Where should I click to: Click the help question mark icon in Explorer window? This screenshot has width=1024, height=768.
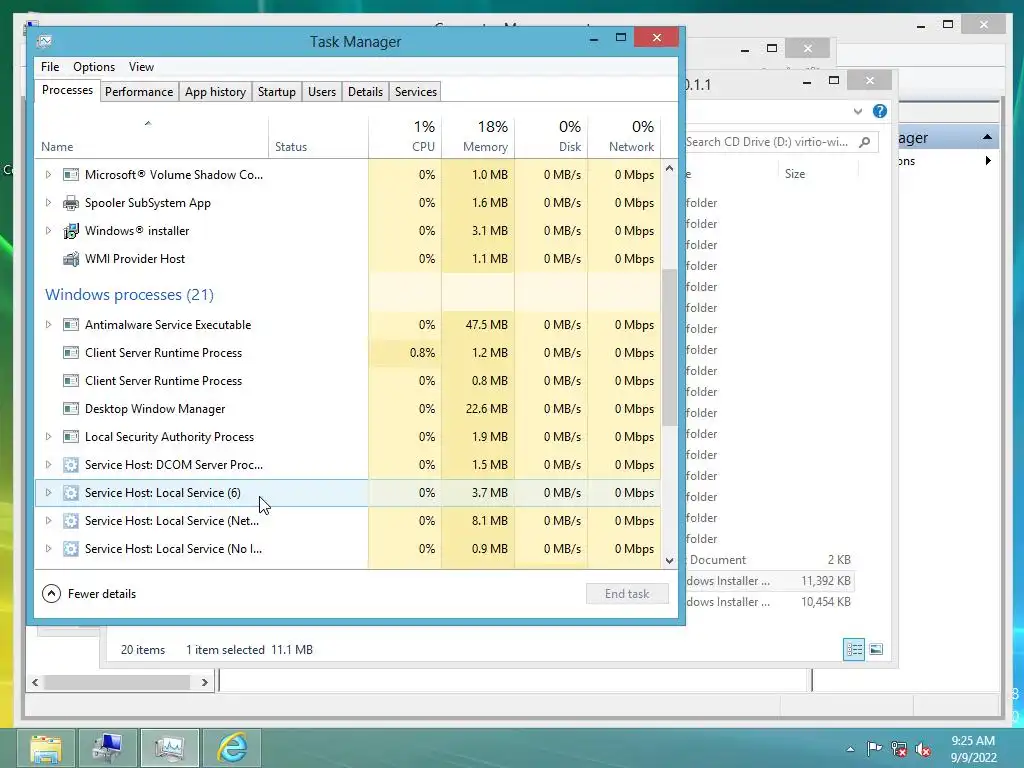click(880, 111)
